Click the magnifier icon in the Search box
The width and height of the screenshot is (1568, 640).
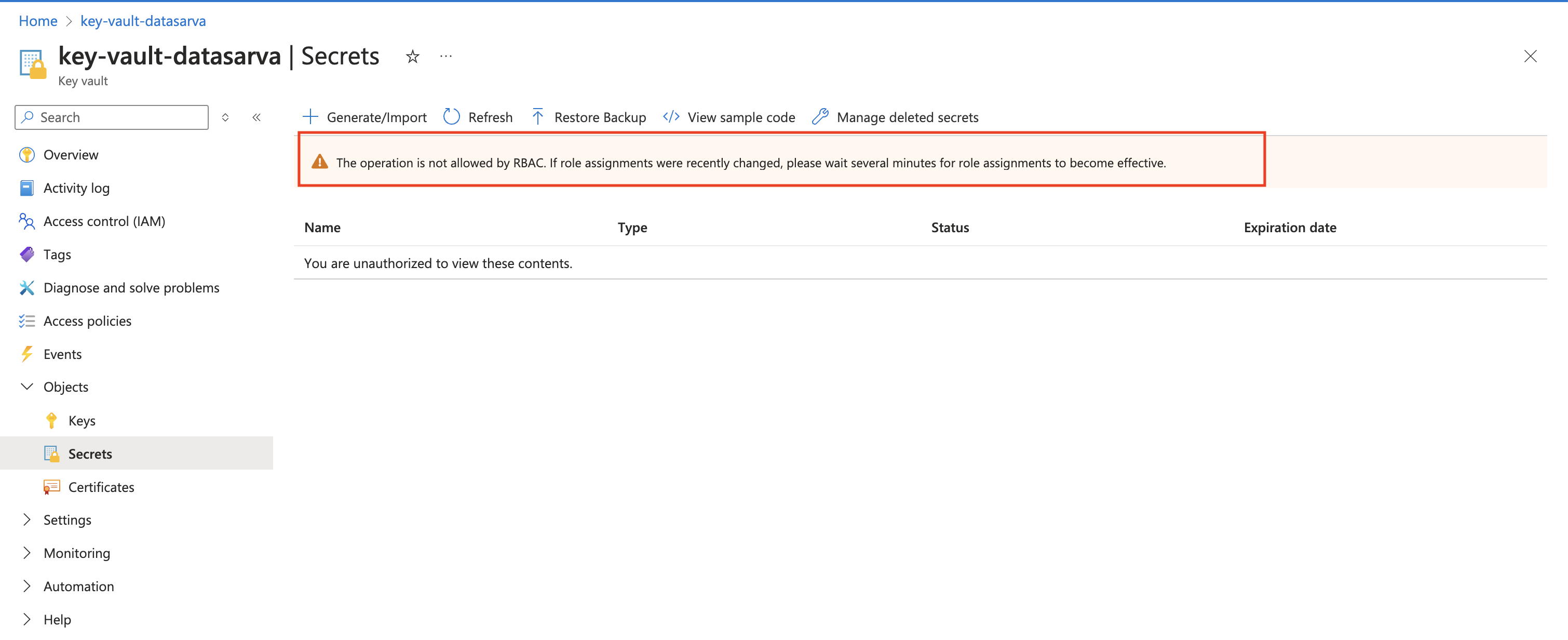click(x=28, y=117)
